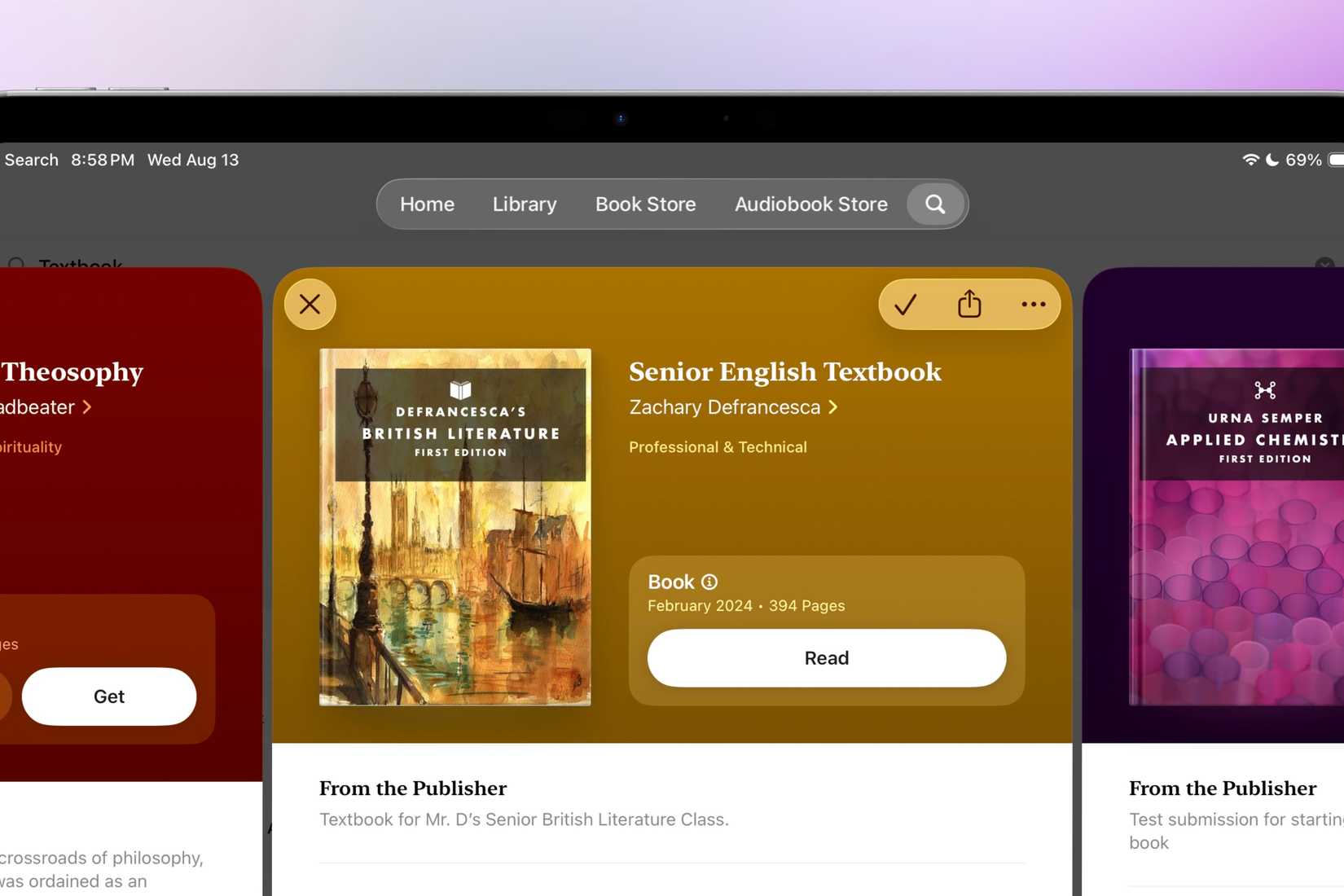Image resolution: width=1344 pixels, height=896 pixels.
Task: Tap the Book info icon
Action: pyautogui.click(x=708, y=582)
